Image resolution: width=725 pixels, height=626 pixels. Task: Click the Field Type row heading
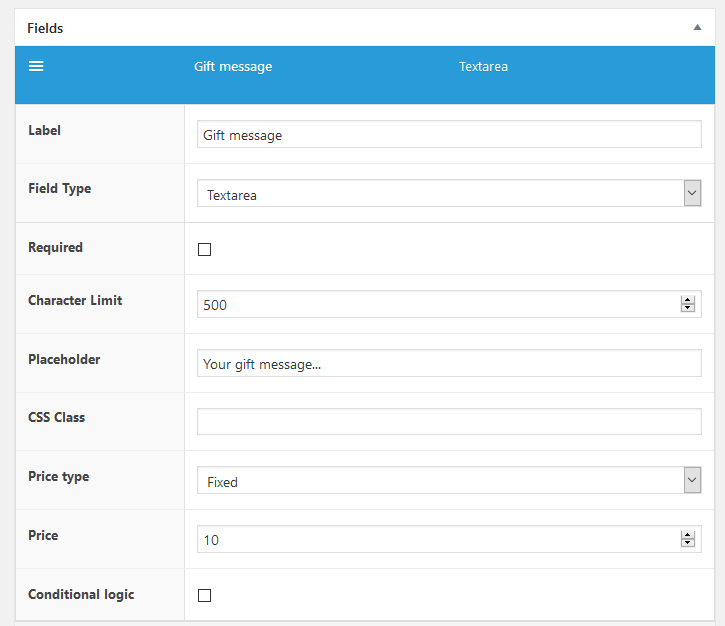pos(60,189)
